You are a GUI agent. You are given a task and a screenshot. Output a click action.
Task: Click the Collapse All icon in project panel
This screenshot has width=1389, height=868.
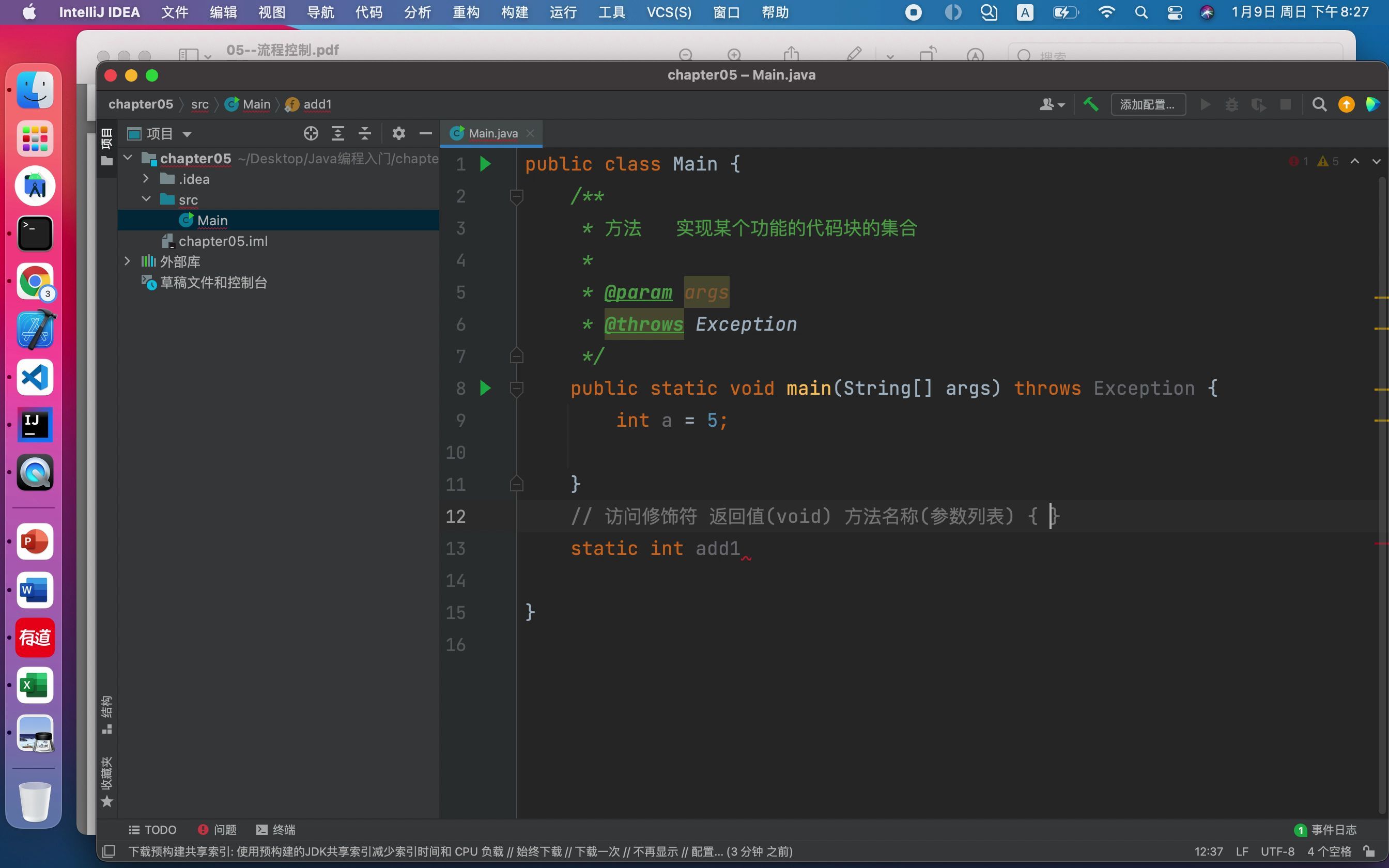click(365, 134)
